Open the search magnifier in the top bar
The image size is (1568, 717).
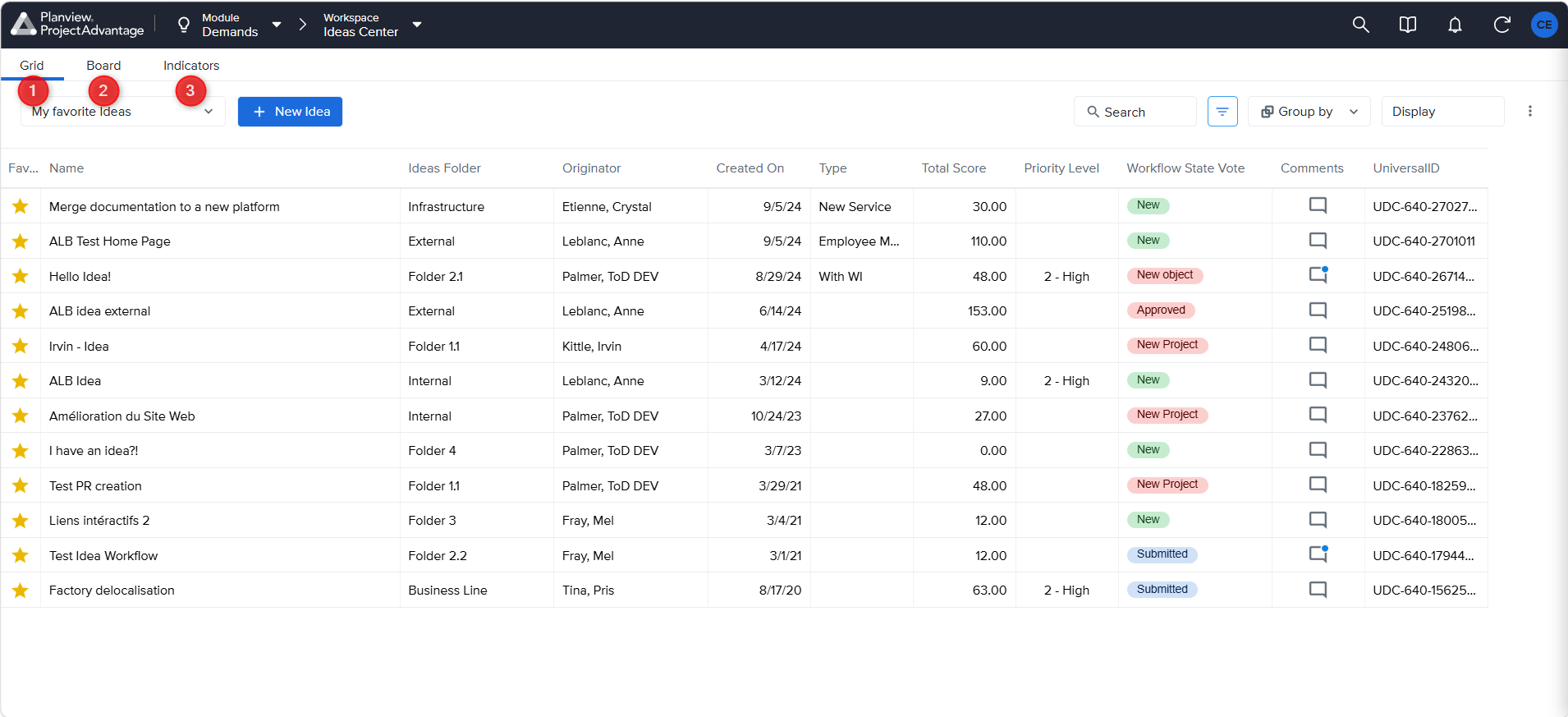tap(1360, 25)
